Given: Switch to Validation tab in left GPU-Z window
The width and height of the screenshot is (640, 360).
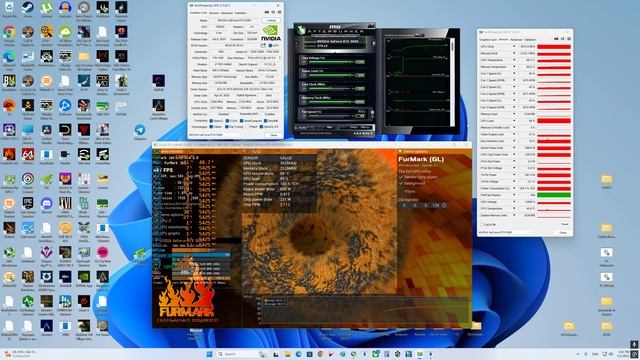Looking at the screenshot, I should click(240, 13).
